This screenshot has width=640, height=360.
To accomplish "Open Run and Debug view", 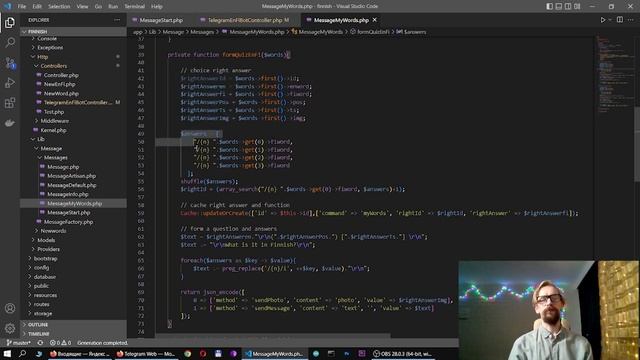I will pyautogui.click(x=10, y=82).
